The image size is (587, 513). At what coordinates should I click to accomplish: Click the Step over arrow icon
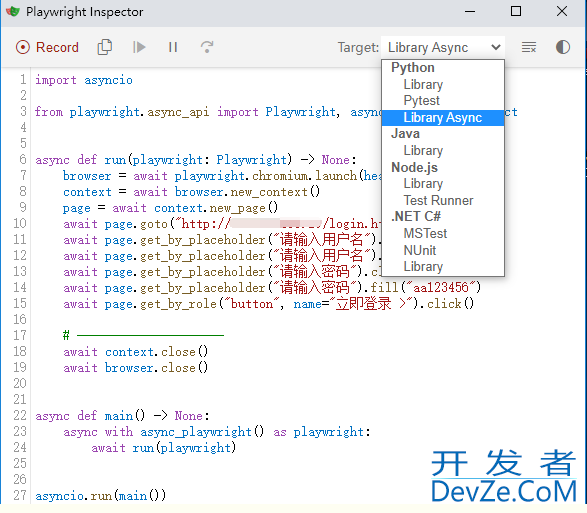click(x=207, y=48)
